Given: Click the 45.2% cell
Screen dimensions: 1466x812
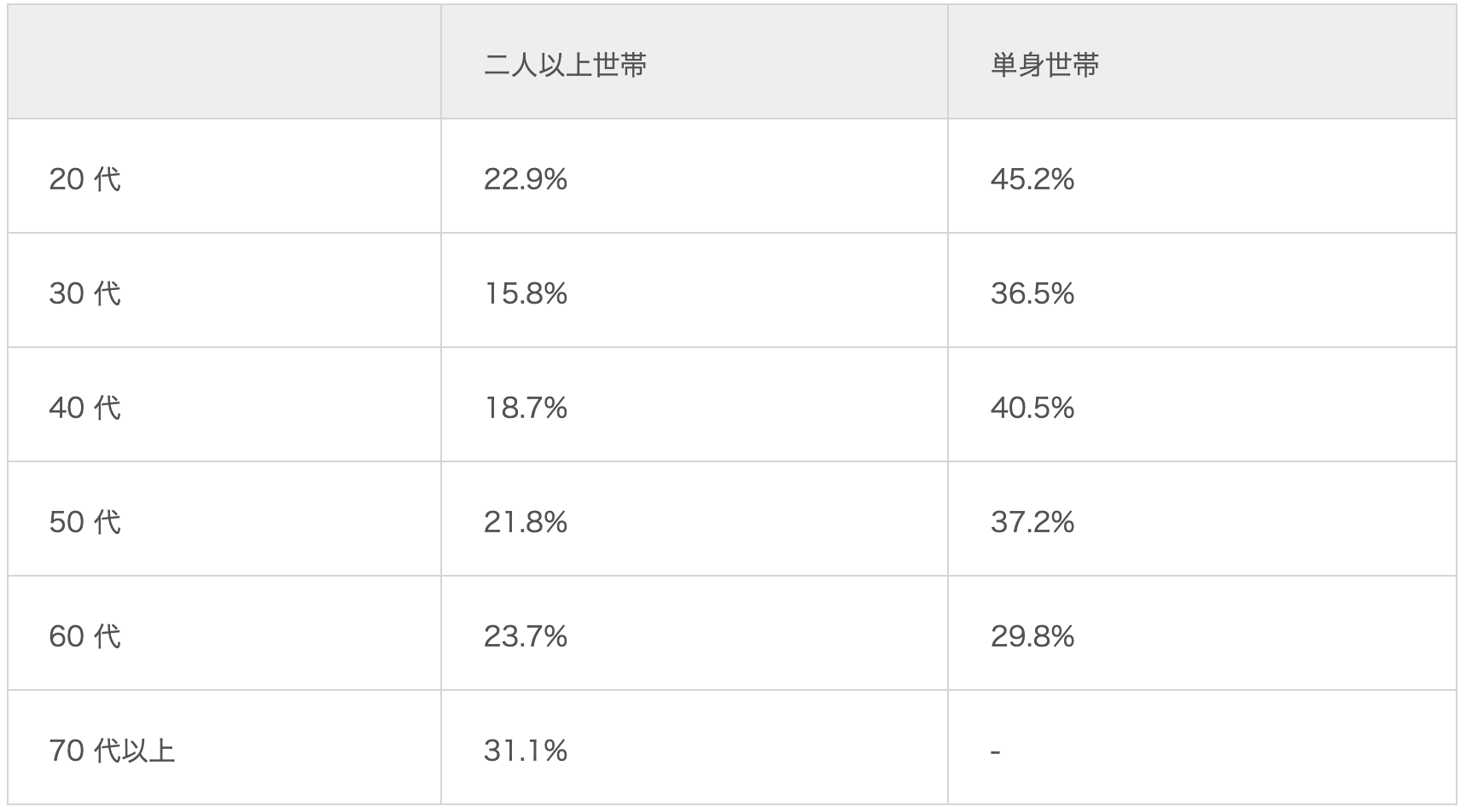Looking at the screenshot, I should 1032,179.
